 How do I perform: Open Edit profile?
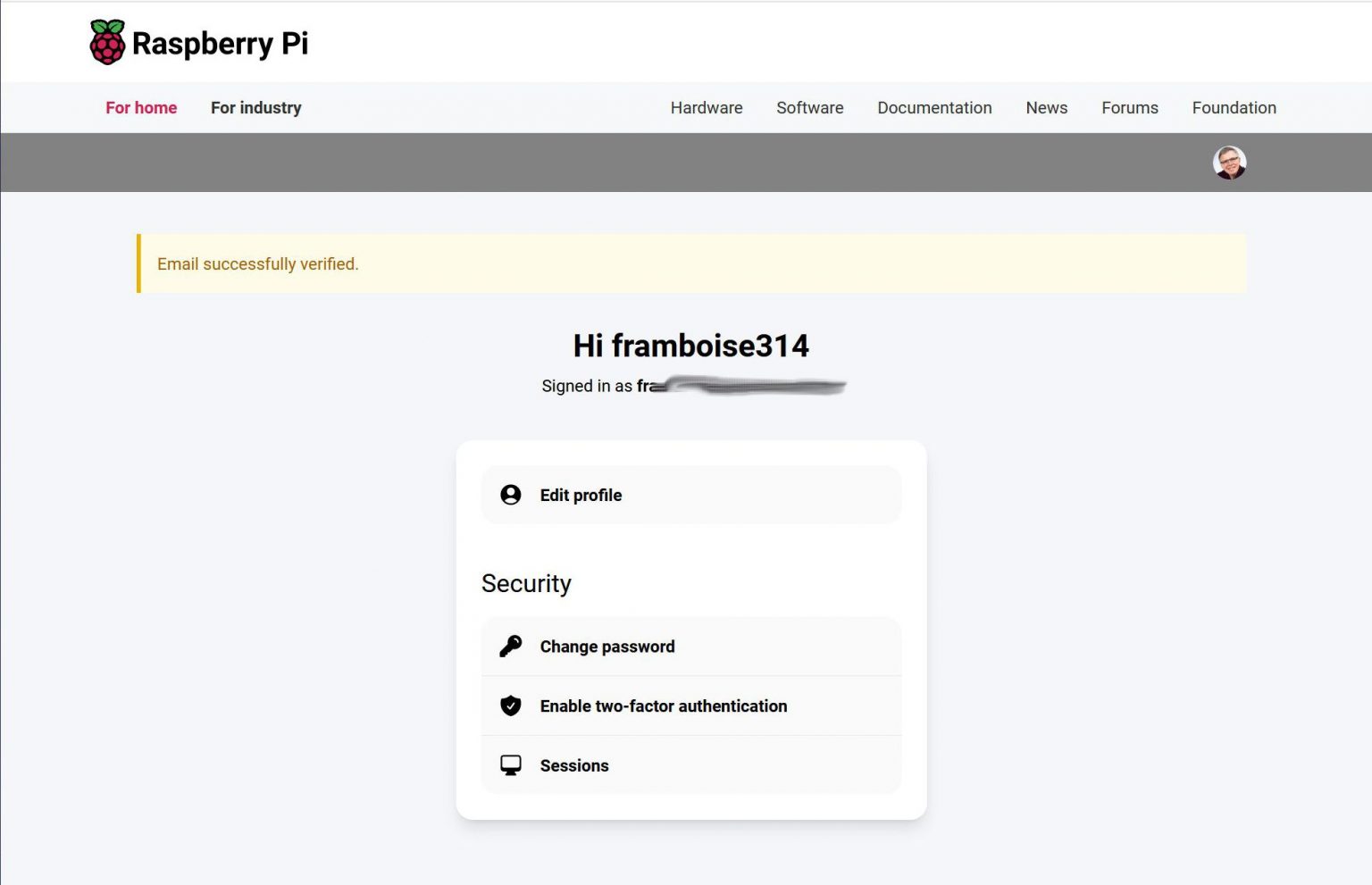pyautogui.click(x=581, y=494)
